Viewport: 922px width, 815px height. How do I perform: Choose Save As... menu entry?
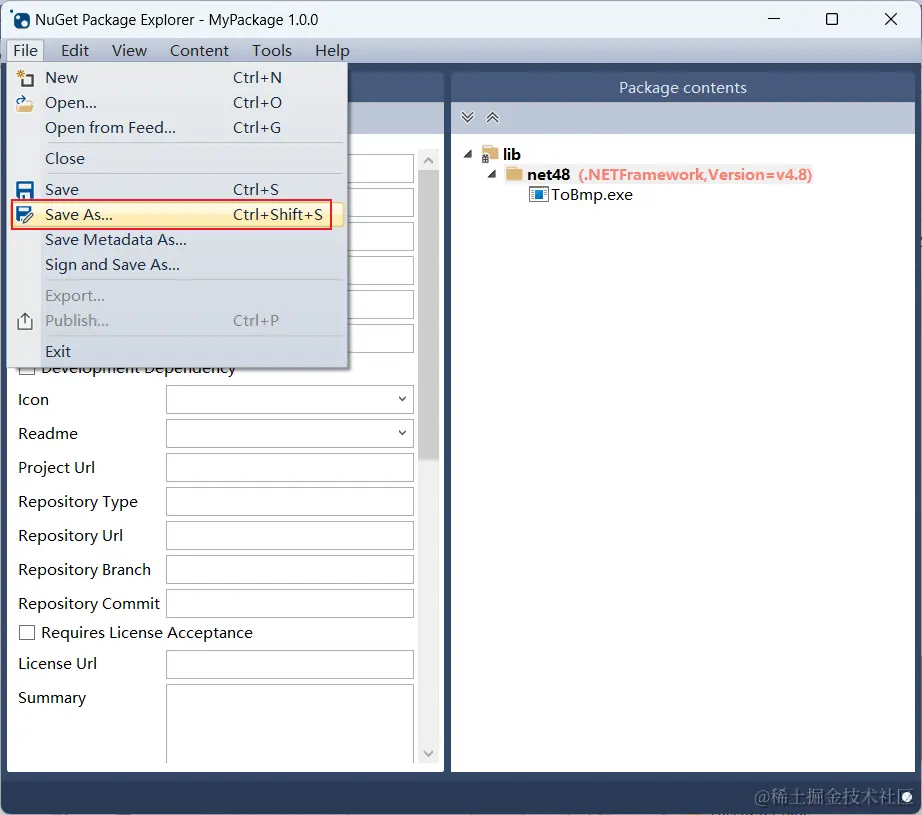(178, 215)
